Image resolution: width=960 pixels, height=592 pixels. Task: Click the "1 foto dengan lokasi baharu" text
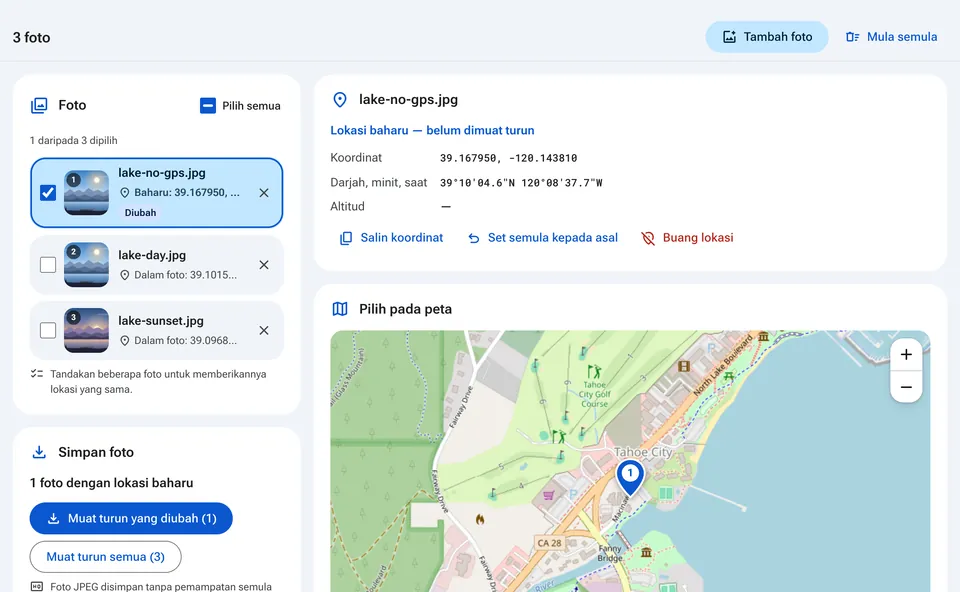click(111, 483)
